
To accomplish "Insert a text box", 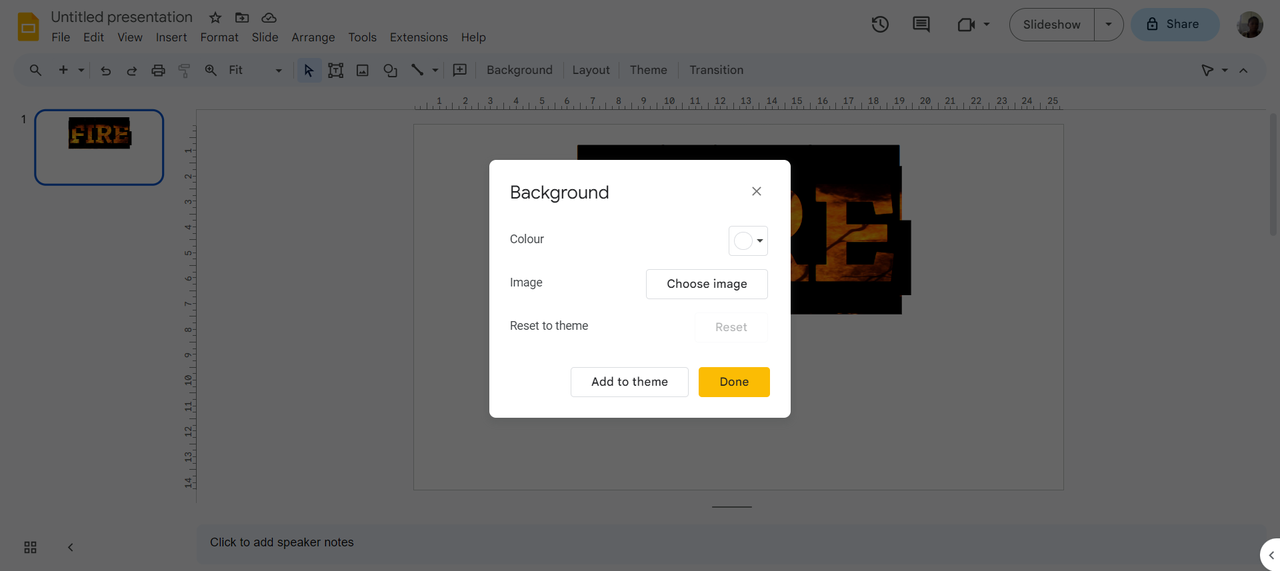I will tap(336, 70).
